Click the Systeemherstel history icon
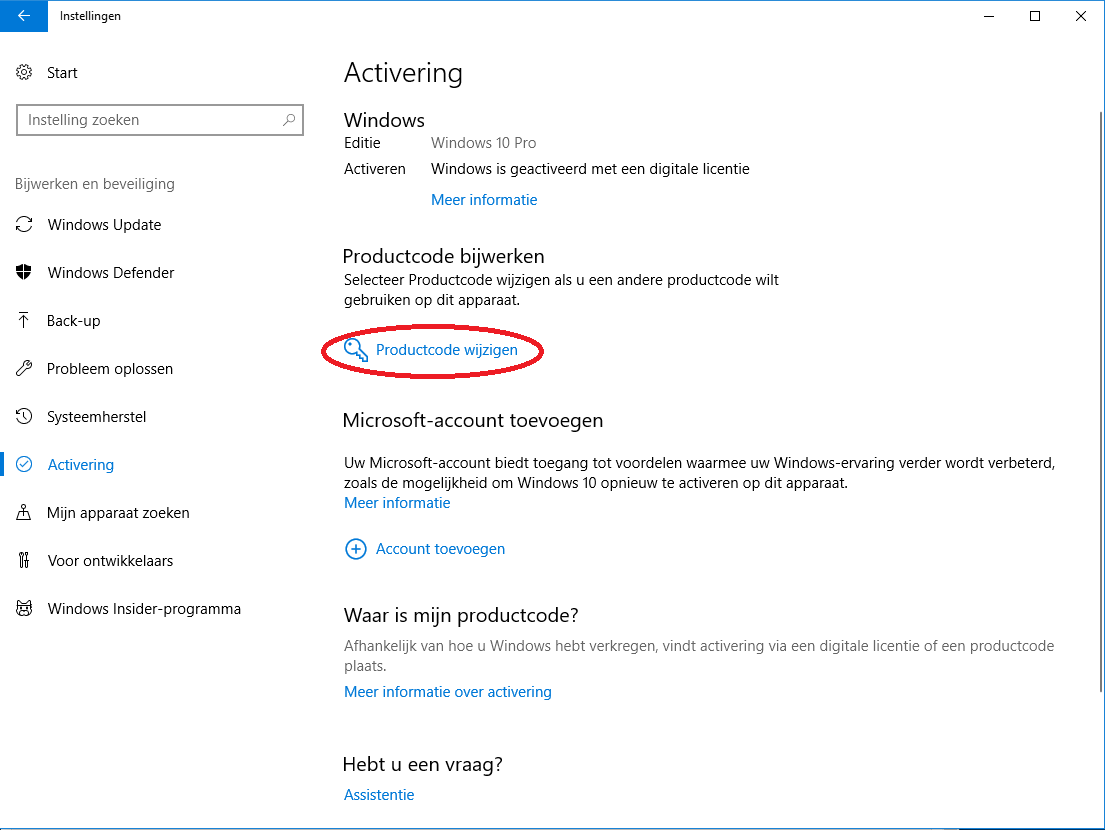The image size is (1105, 830). tap(24, 416)
